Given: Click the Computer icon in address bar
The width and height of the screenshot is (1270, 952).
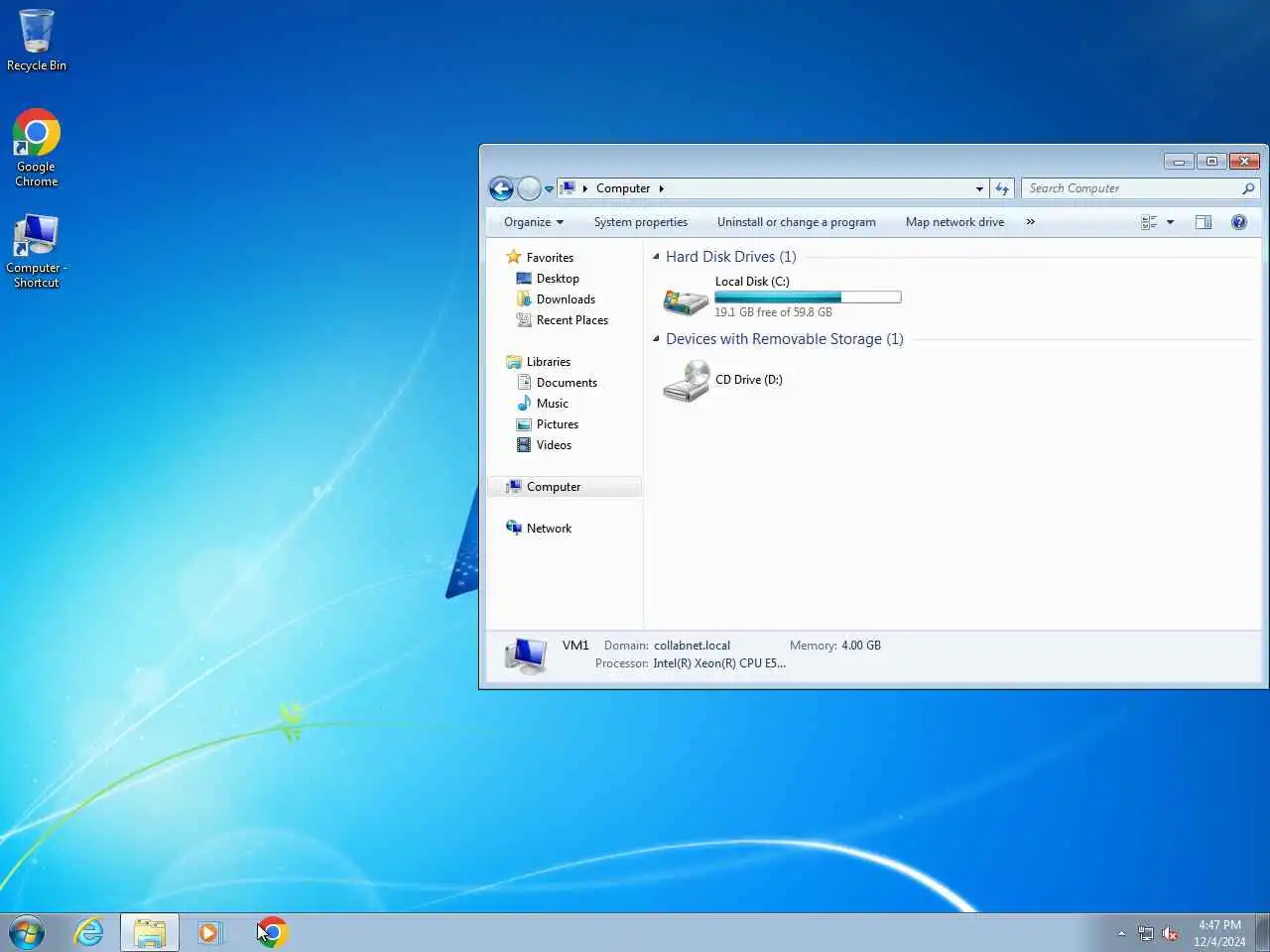Looking at the screenshot, I should [569, 188].
